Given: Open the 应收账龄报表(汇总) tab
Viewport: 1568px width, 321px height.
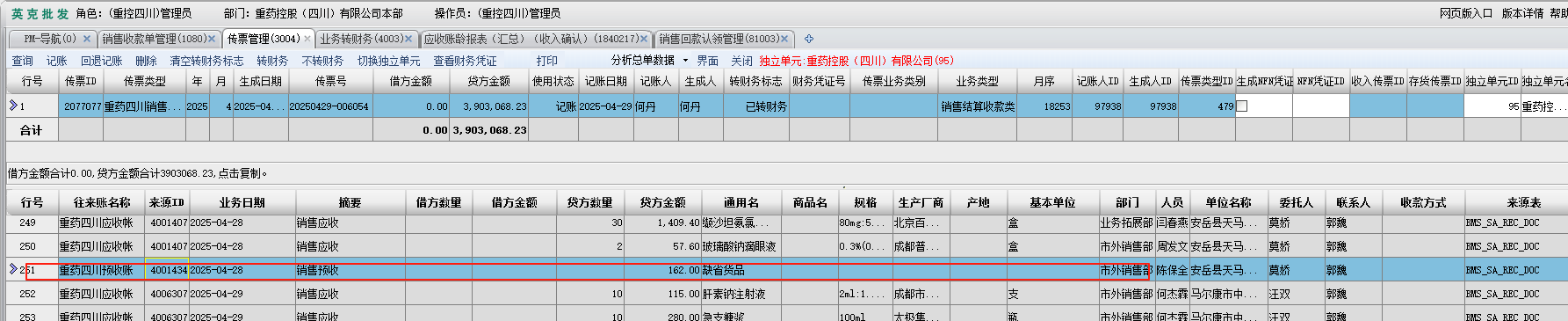Looking at the screenshot, I should coord(531,39).
